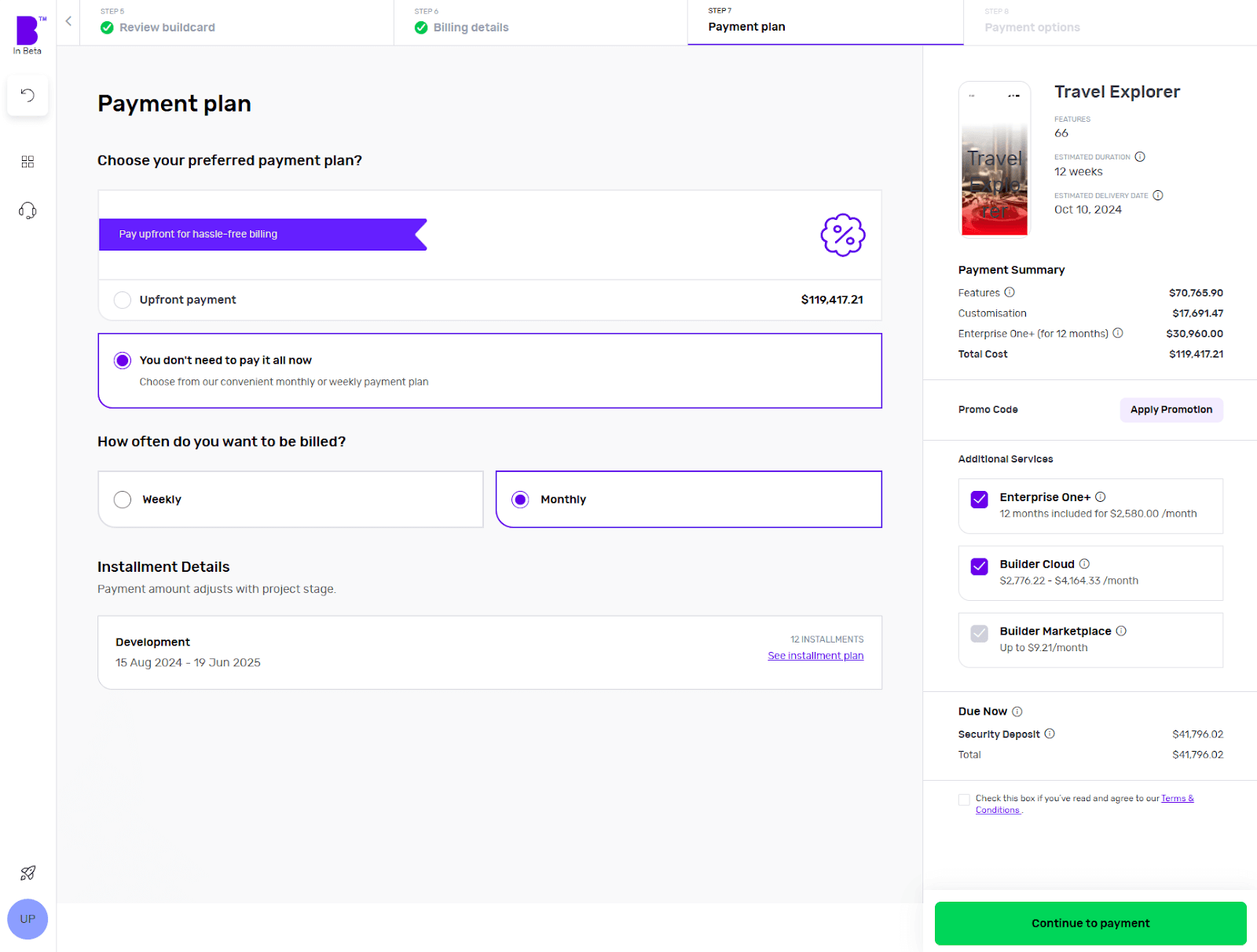Check the Terms & Conditions agreement box

click(x=964, y=800)
